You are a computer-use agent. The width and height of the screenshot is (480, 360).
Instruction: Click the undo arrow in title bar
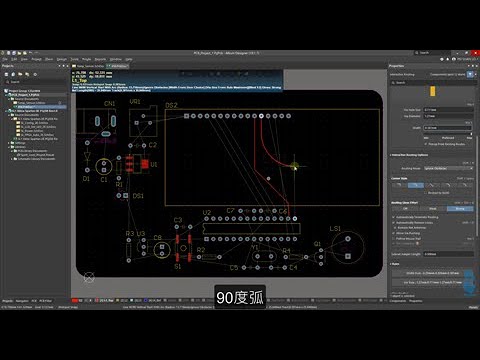coord(30,53)
